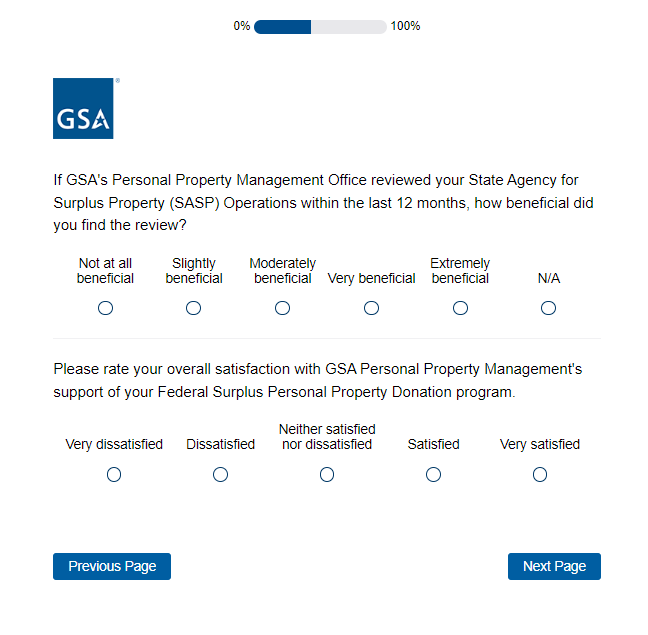The width and height of the screenshot is (648, 635).
Task: Click the 'Dissatisfied' column label
Action: pos(220,444)
